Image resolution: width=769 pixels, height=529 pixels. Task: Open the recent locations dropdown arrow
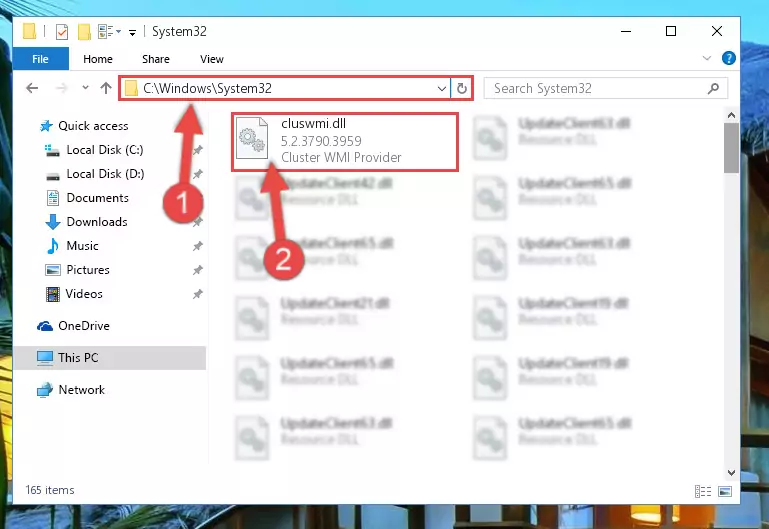click(85, 88)
